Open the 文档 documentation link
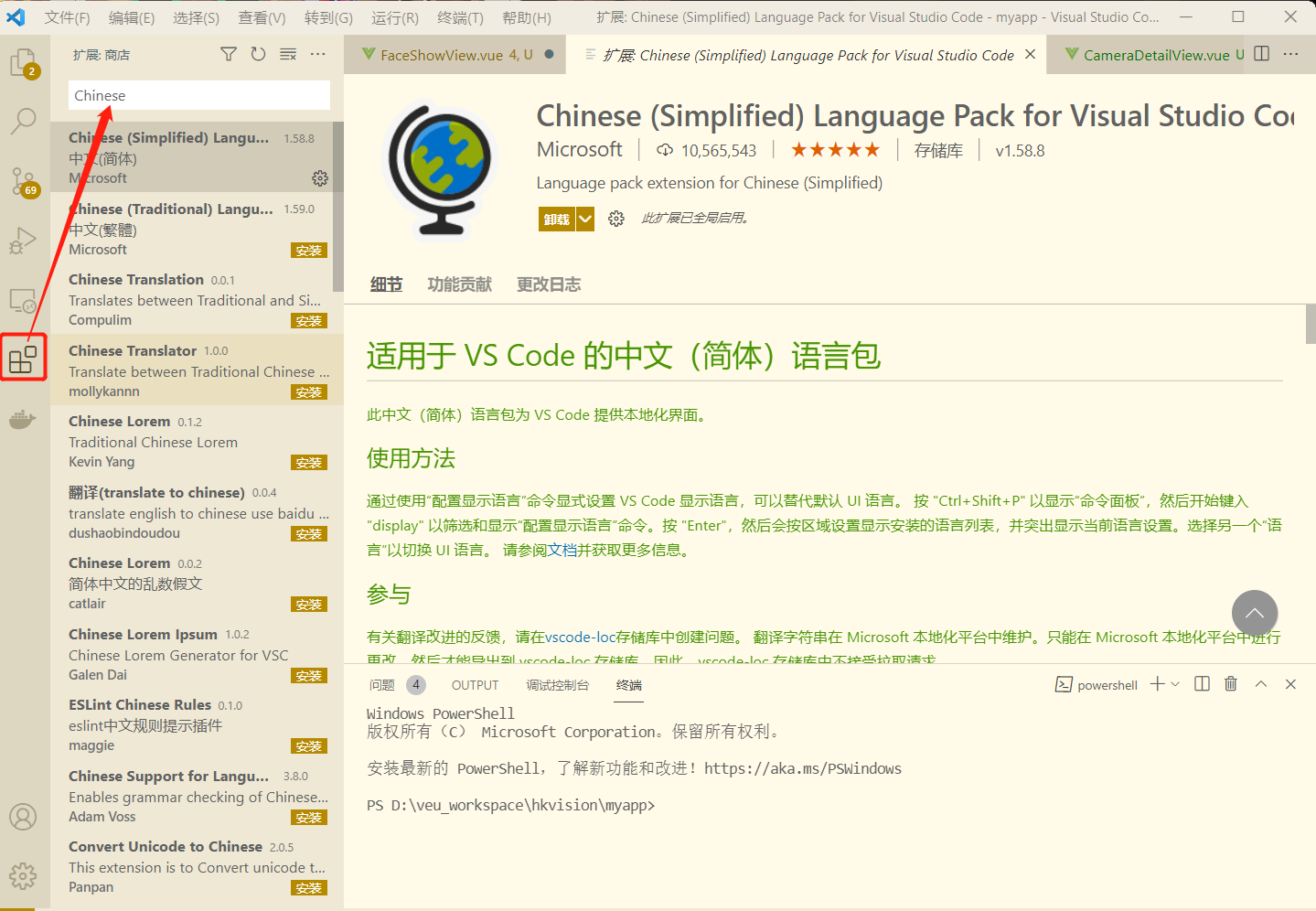 [562, 550]
